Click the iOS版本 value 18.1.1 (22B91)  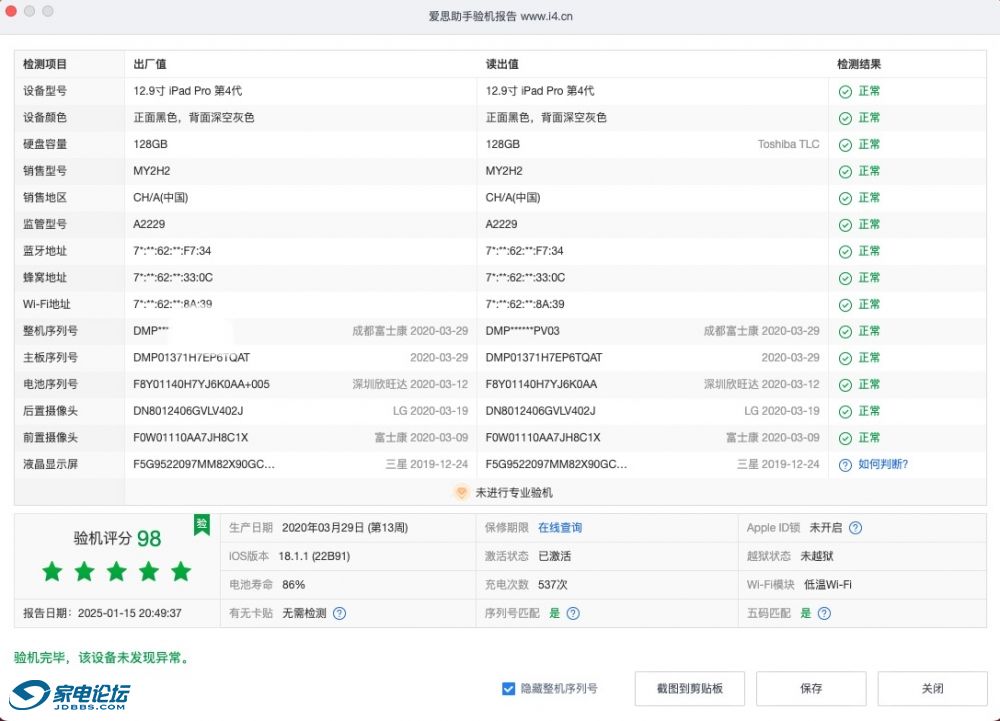click(x=314, y=556)
